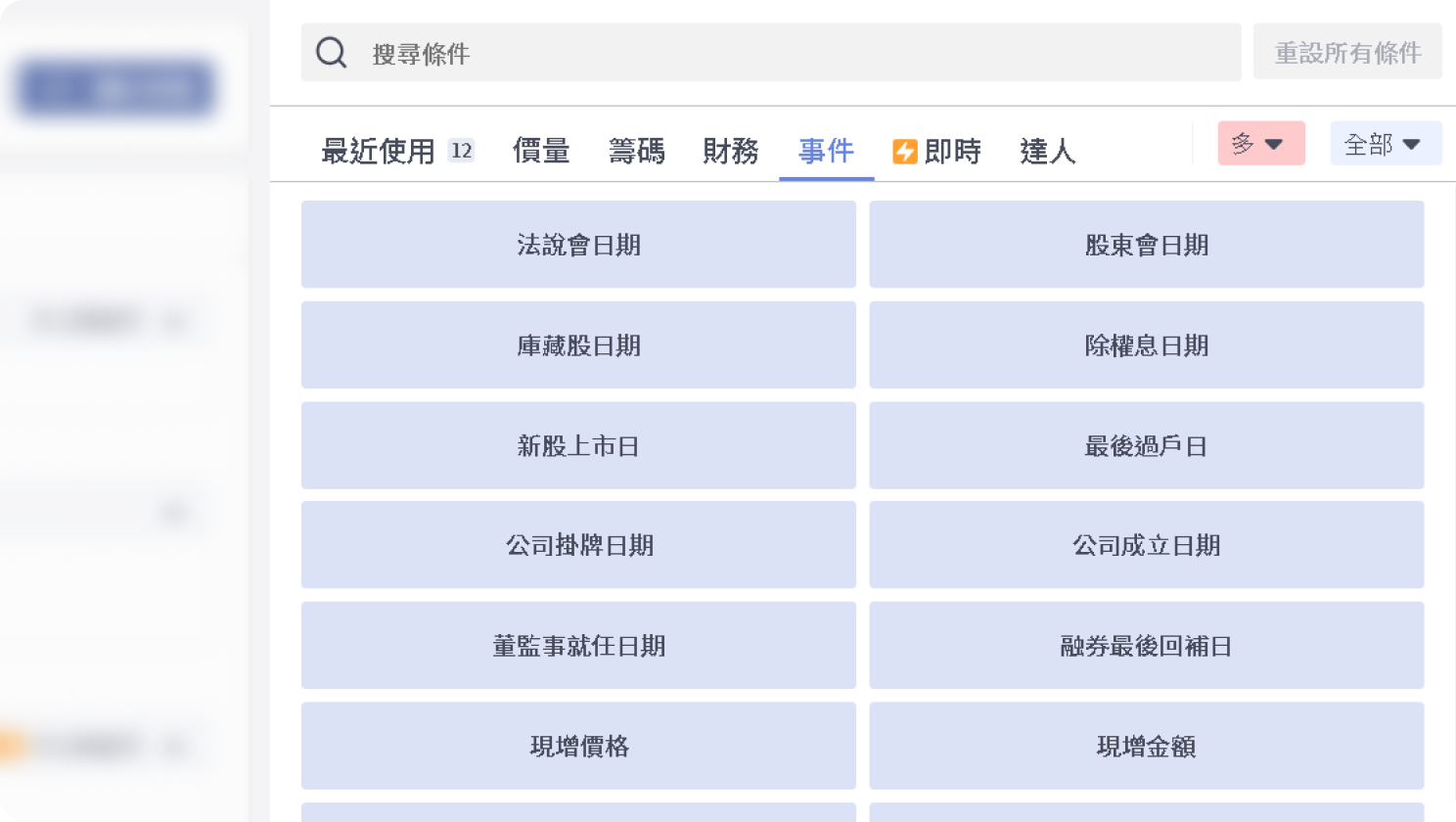Click the 重設所有條件 button
Viewport: 1456px width, 822px height.
click(x=1347, y=53)
